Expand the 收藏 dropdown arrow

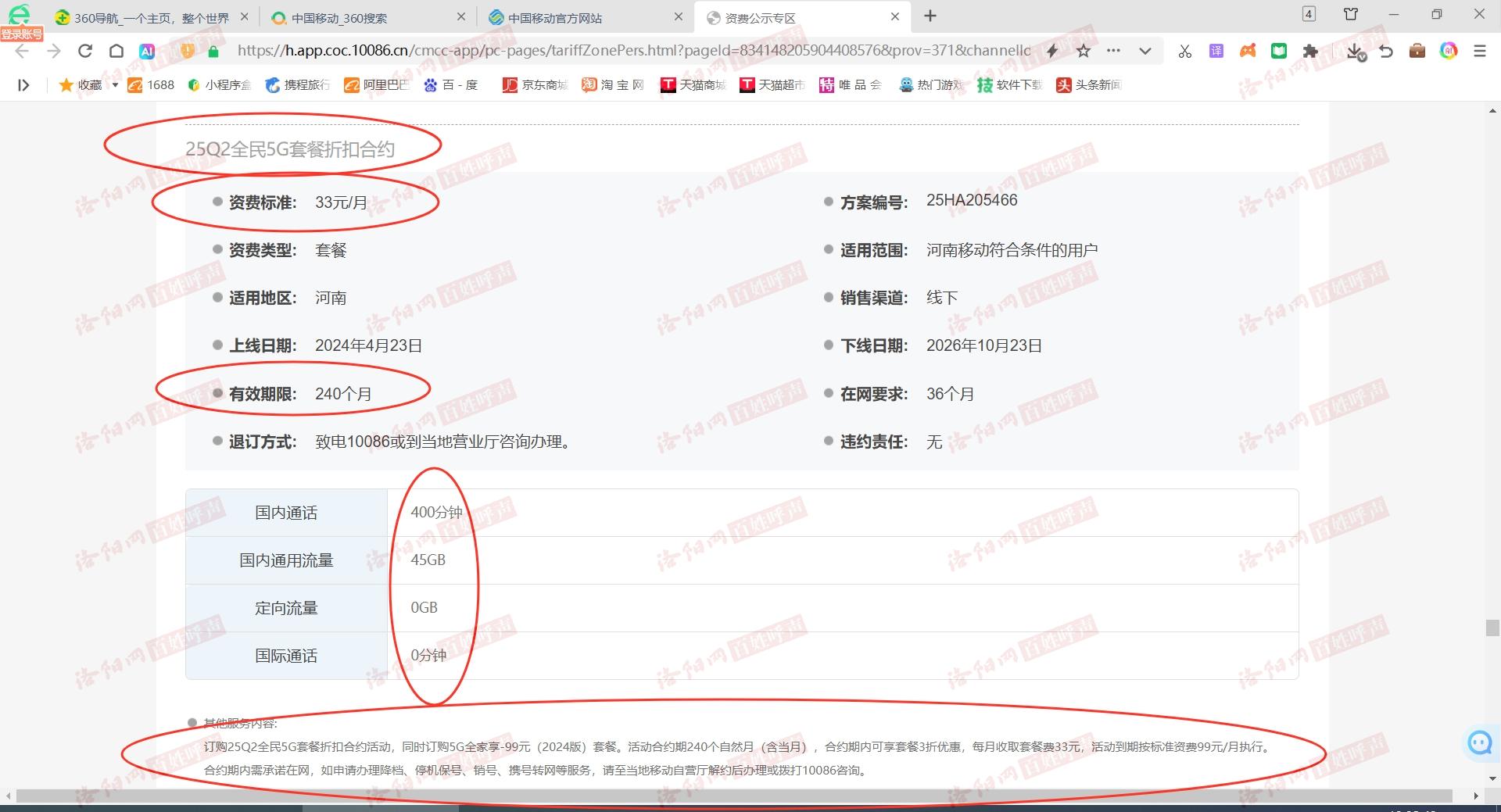(x=115, y=84)
